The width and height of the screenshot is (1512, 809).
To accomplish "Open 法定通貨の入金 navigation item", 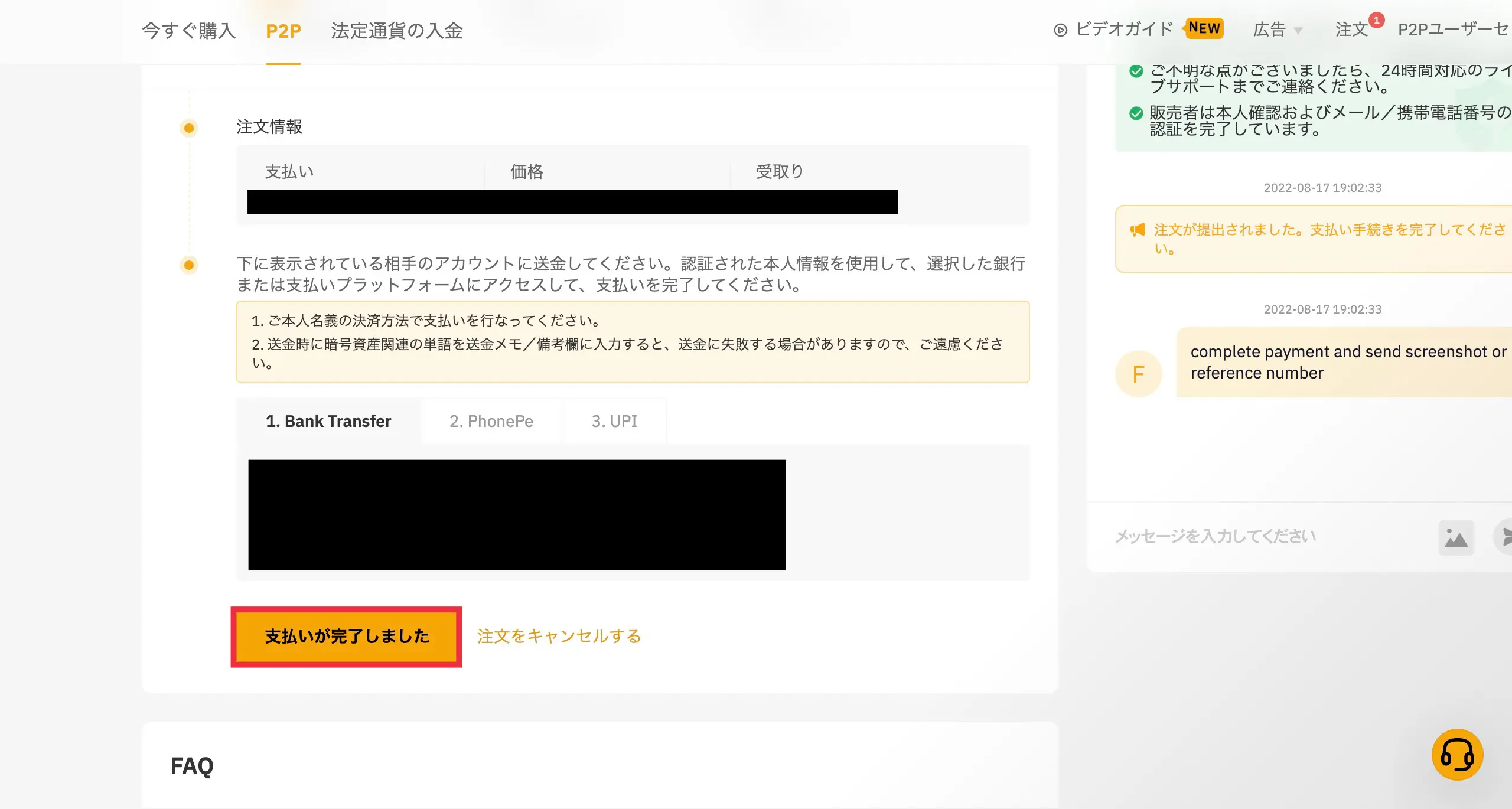I will (x=397, y=31).
